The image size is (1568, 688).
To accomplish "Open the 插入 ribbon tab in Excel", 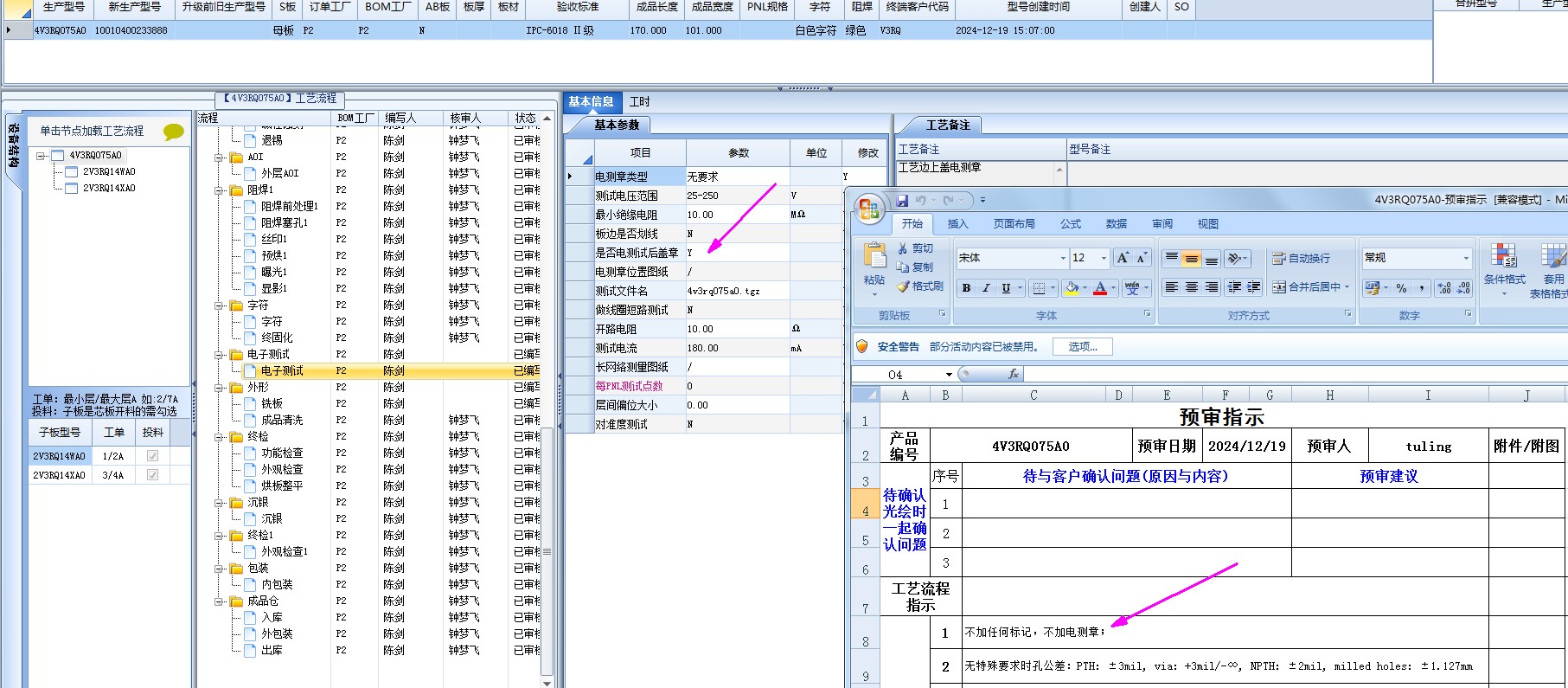I will [958, 223].
